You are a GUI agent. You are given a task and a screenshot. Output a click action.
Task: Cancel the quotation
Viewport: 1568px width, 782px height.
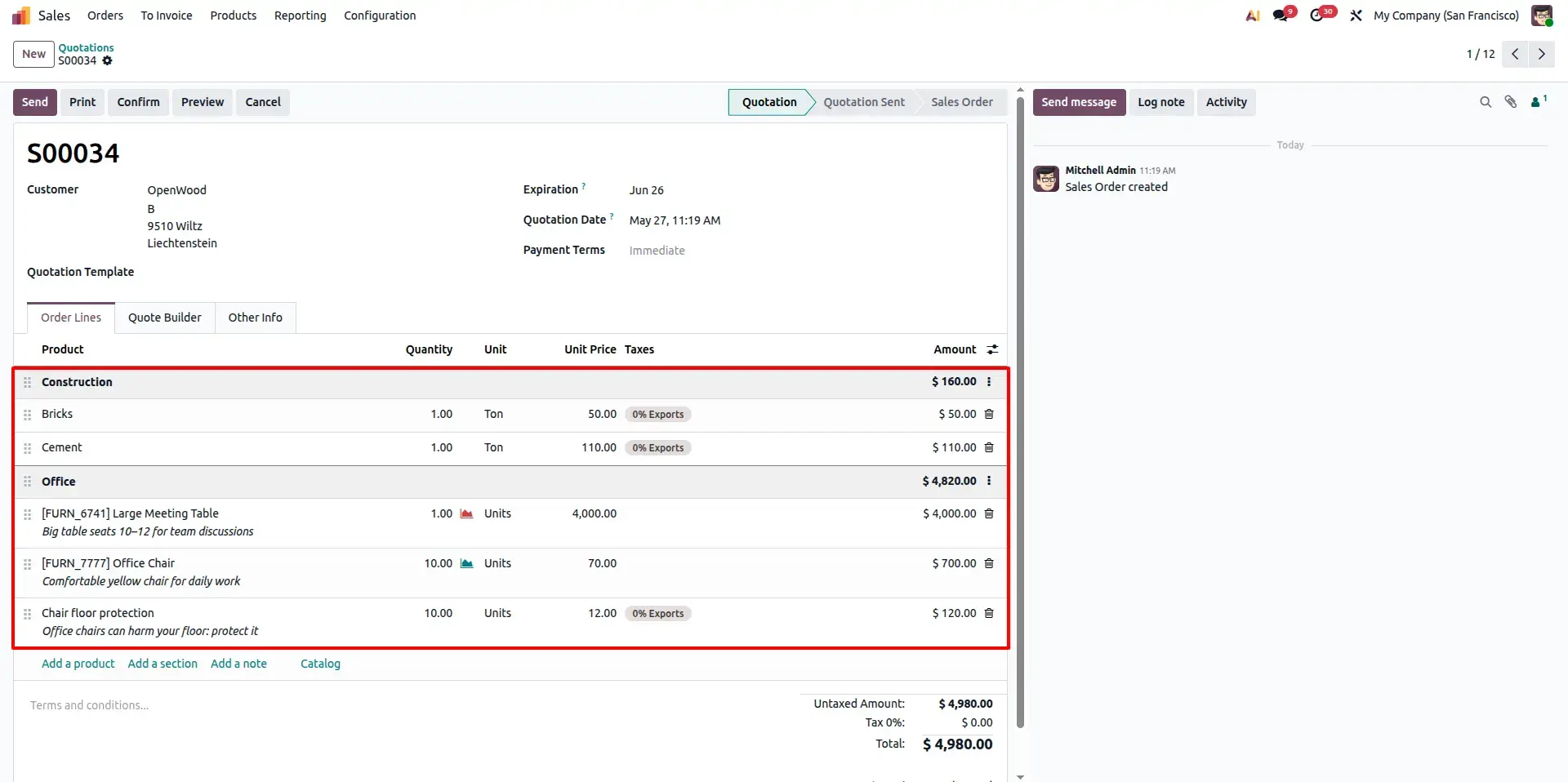pyautogui.click(x=263, y=102)
